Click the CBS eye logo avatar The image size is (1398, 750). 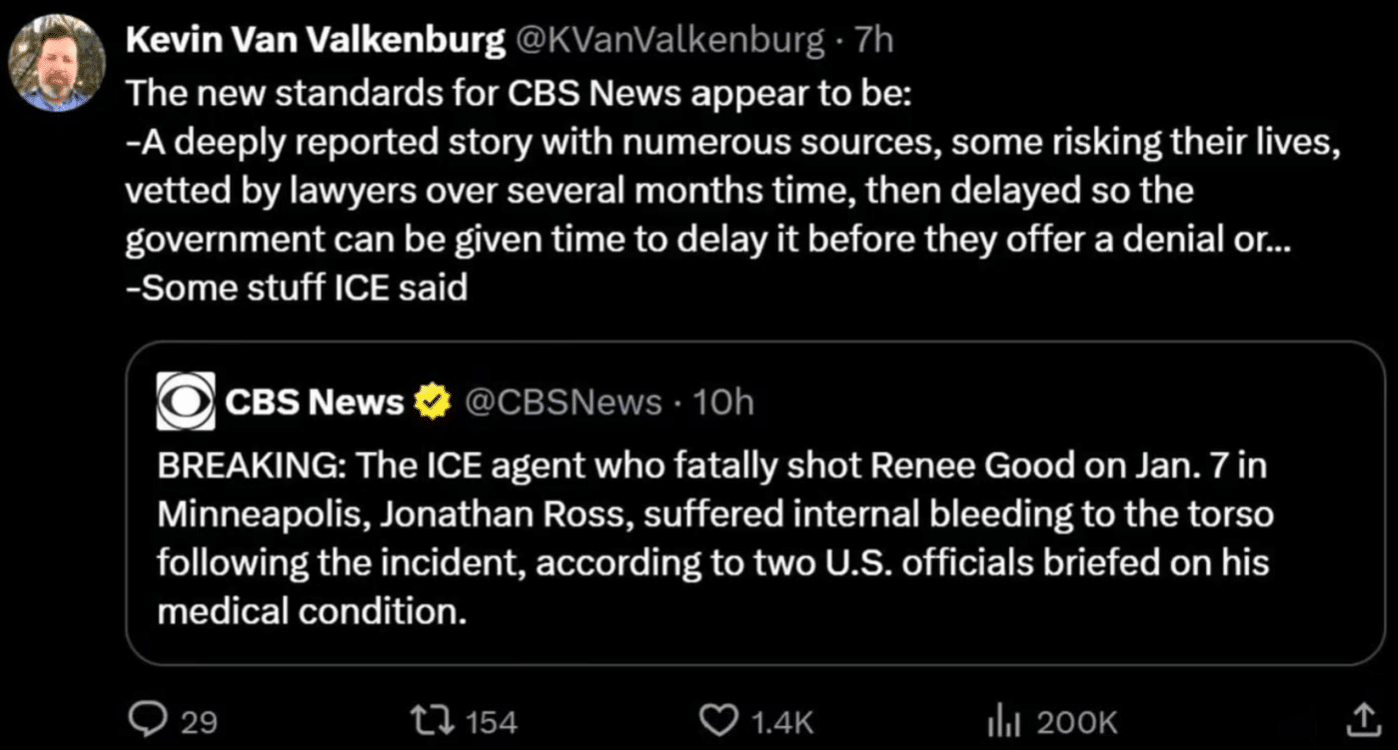coord(186,401)
